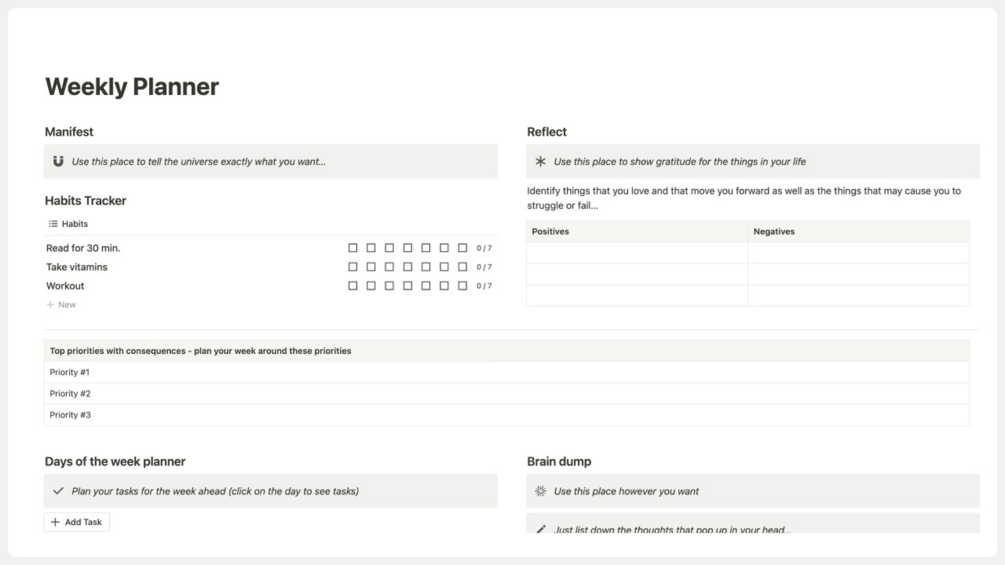
Task: Click the Priority #3 row
Action: click(x=70, y=415)
